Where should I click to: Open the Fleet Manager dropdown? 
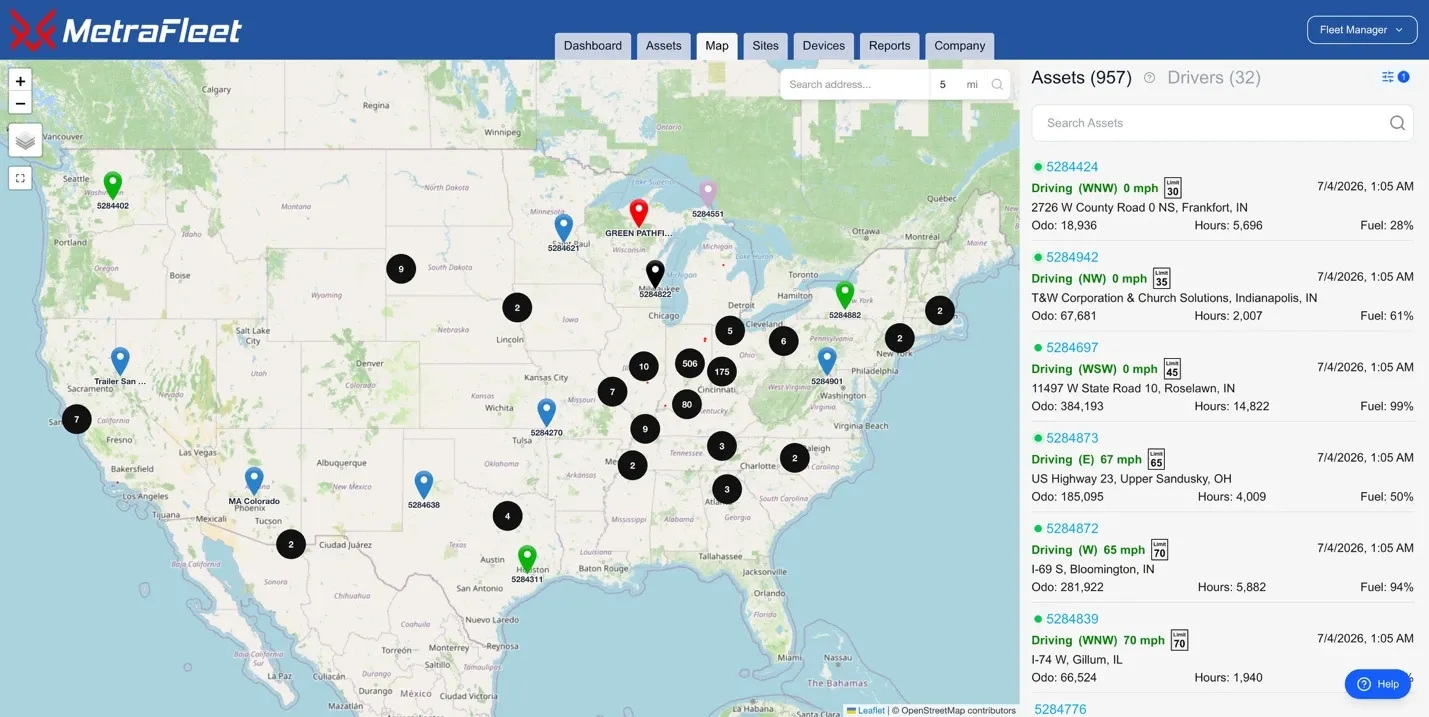[x=1361, y=30]
